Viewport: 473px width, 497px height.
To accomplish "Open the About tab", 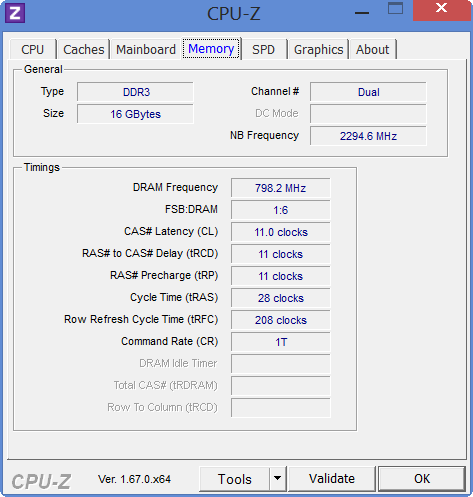I will pyautogui.click(x=372, y=50).
